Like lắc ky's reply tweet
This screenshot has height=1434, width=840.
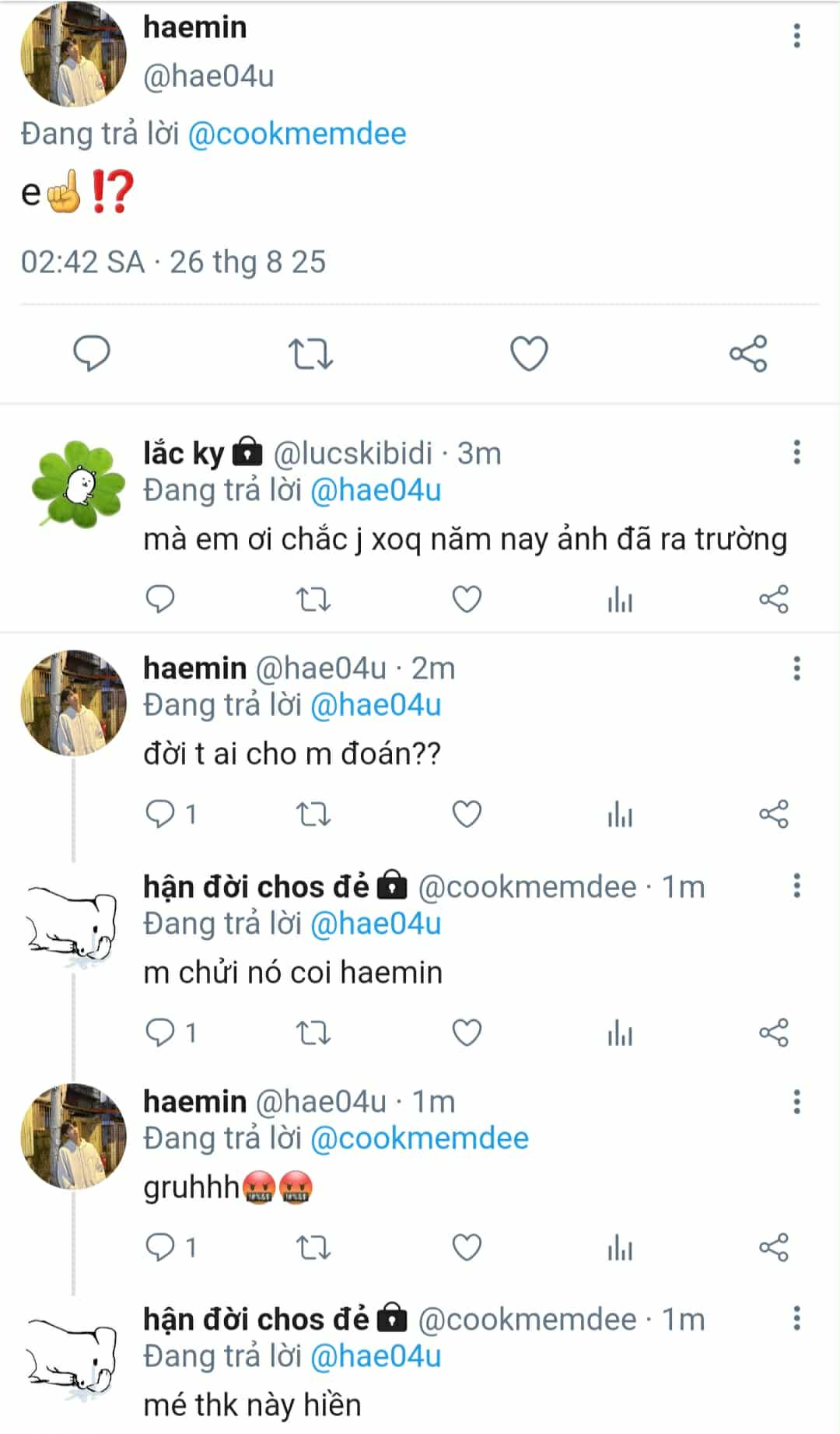click(467, 599)
